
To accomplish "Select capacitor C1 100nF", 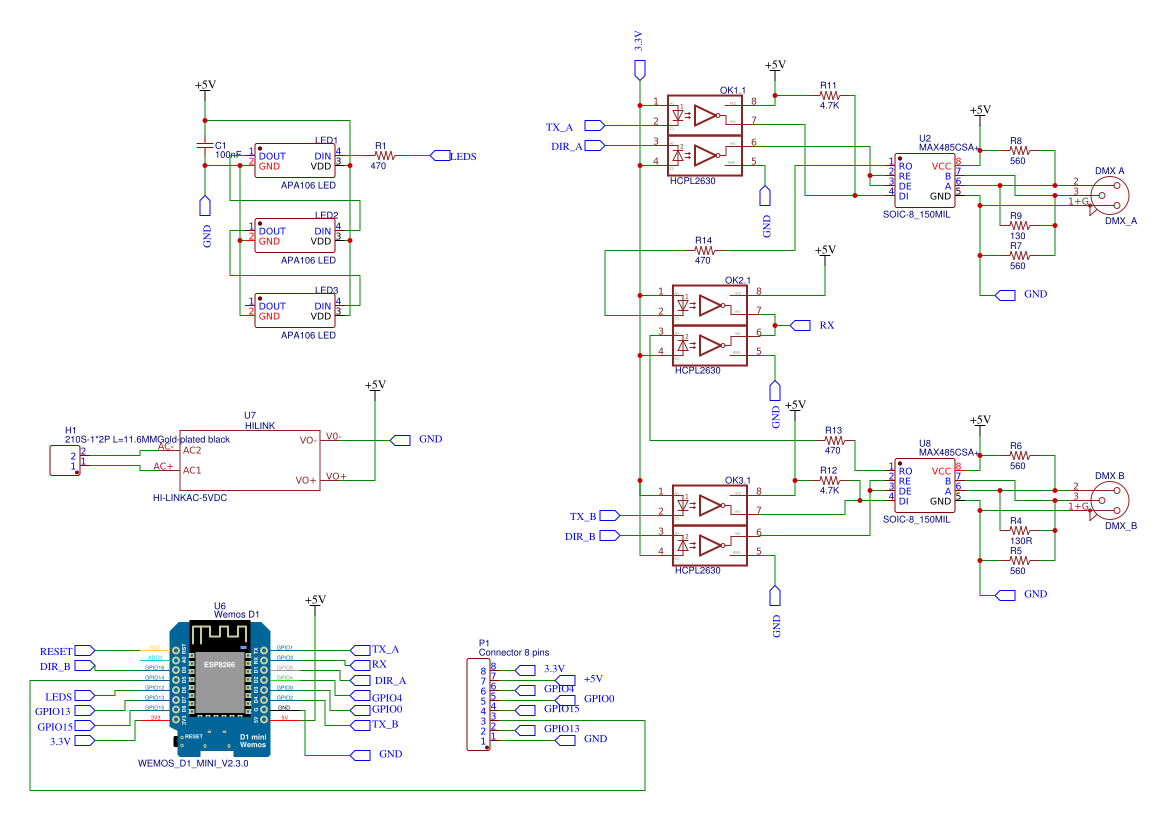I will tap(205, 145).
